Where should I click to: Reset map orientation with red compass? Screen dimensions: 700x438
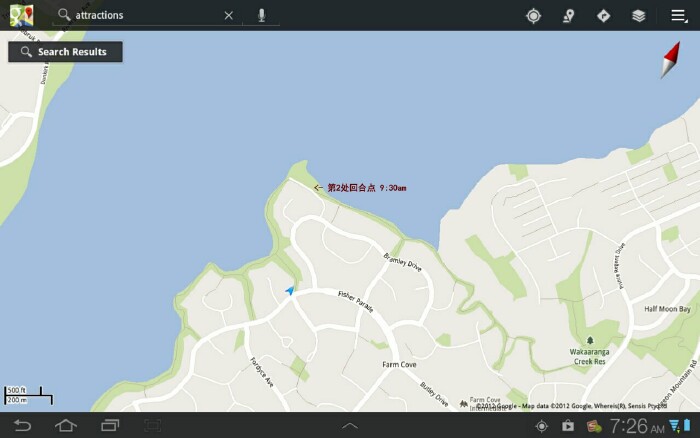pyautogui.click(x=671, y=59)
